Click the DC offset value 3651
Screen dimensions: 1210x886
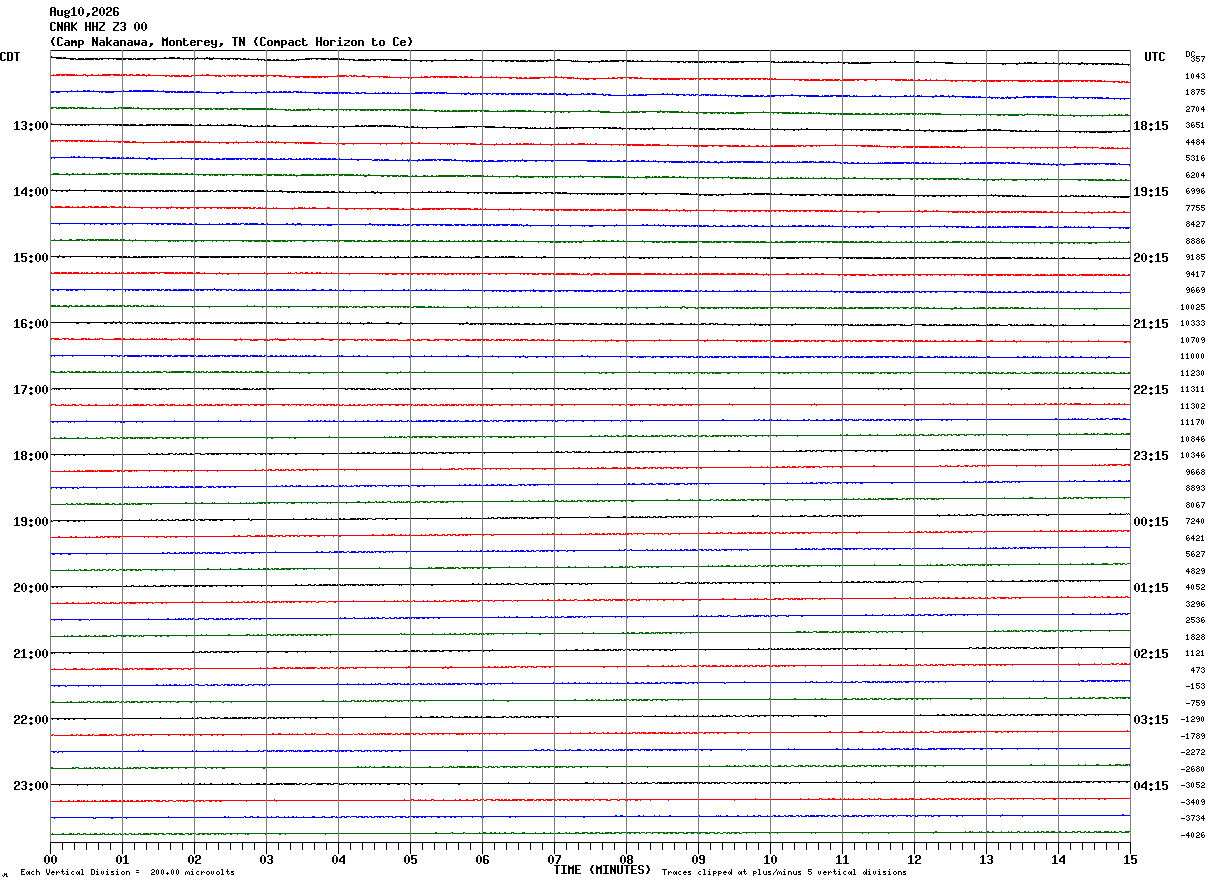pos(1195,126)
